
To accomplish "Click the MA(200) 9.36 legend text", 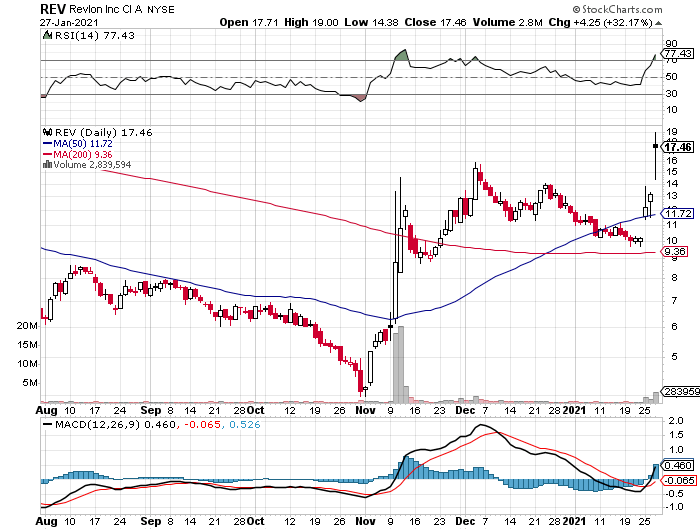I will click(83, 154).
